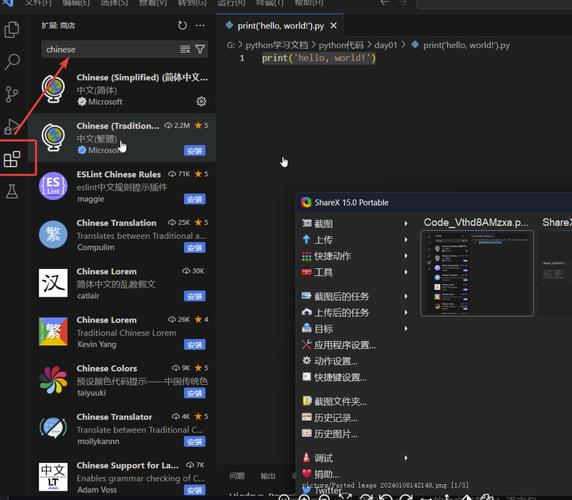
Task: Click the colorful 繁 Chinese Lorem icon
Action: (53, 332)
